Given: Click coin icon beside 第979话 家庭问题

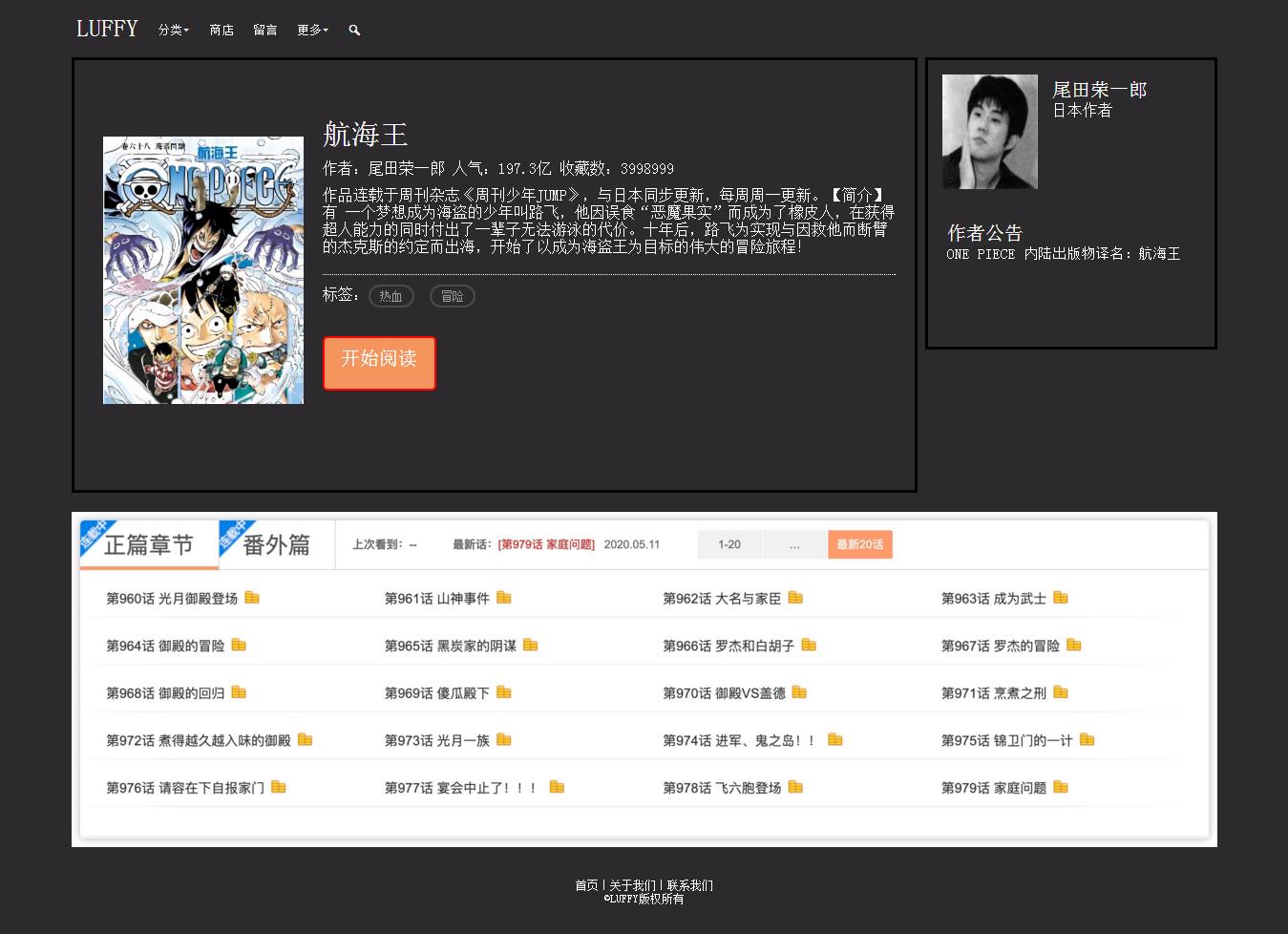Looking at the screenshot, I should coord(1061,788).
